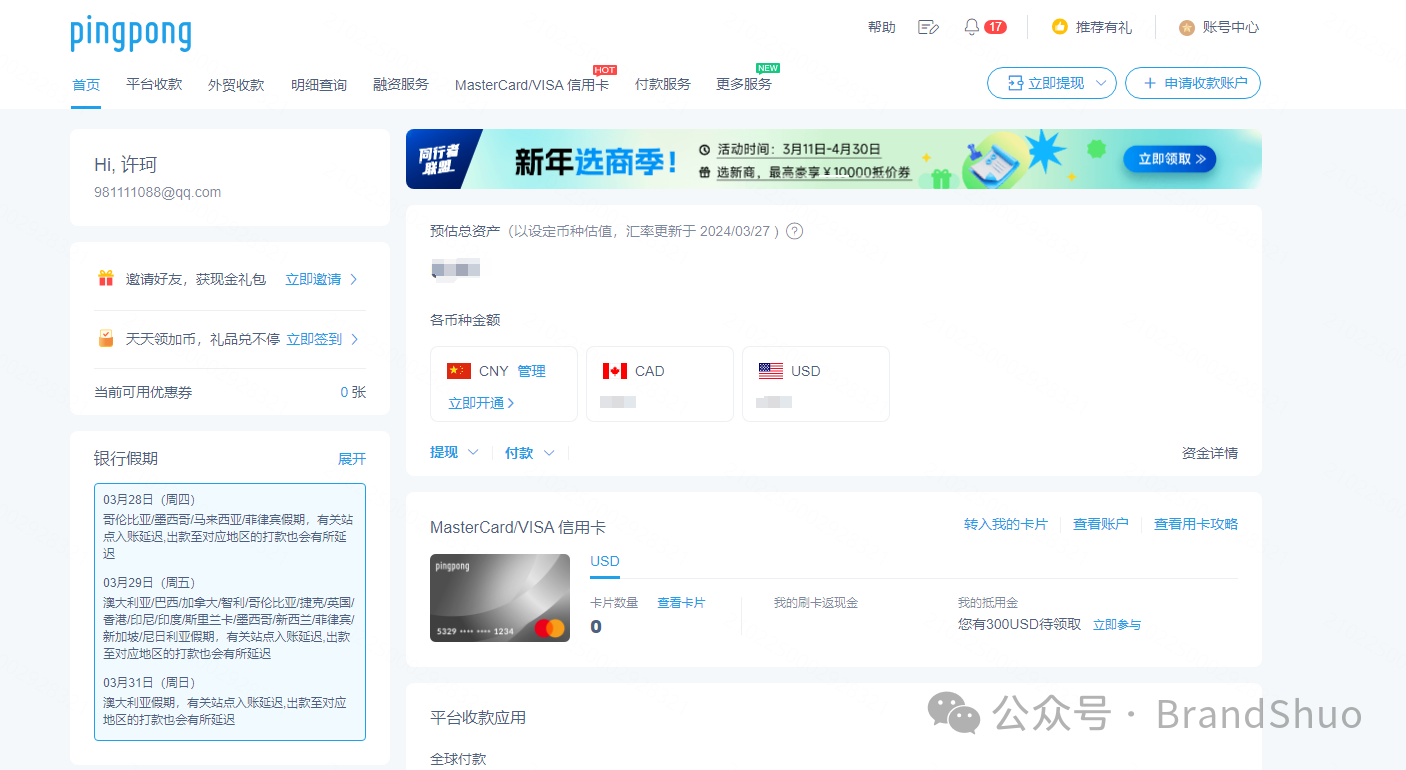This screenshot has width=1406, height=770.
Task: Click the Canada flag on the CAD card
Action: tap(615, 370)
